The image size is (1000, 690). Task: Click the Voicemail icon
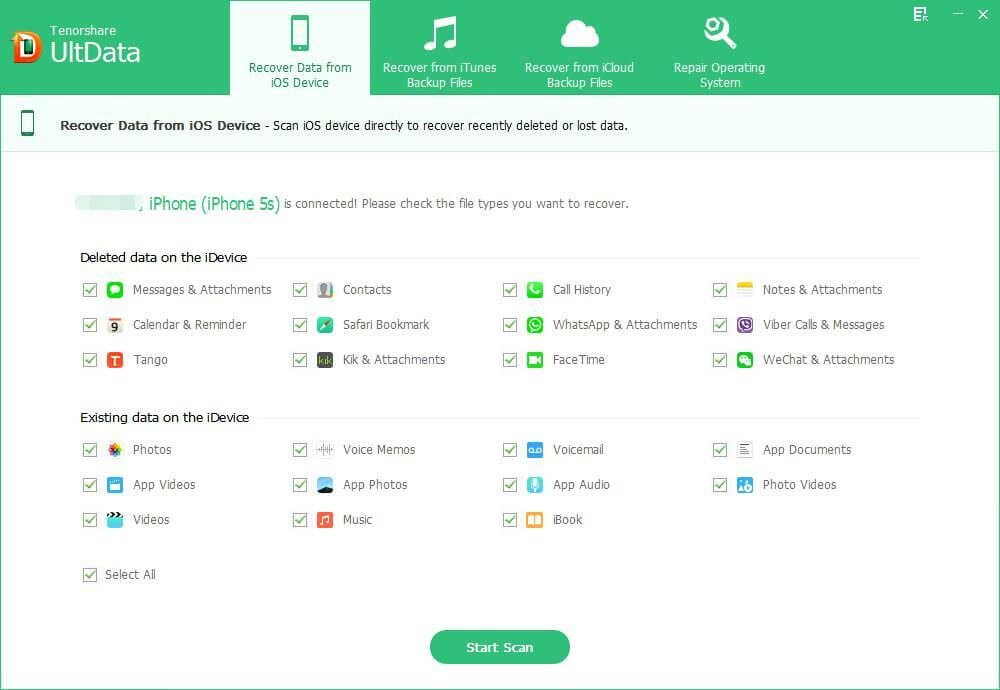point(535,450)
